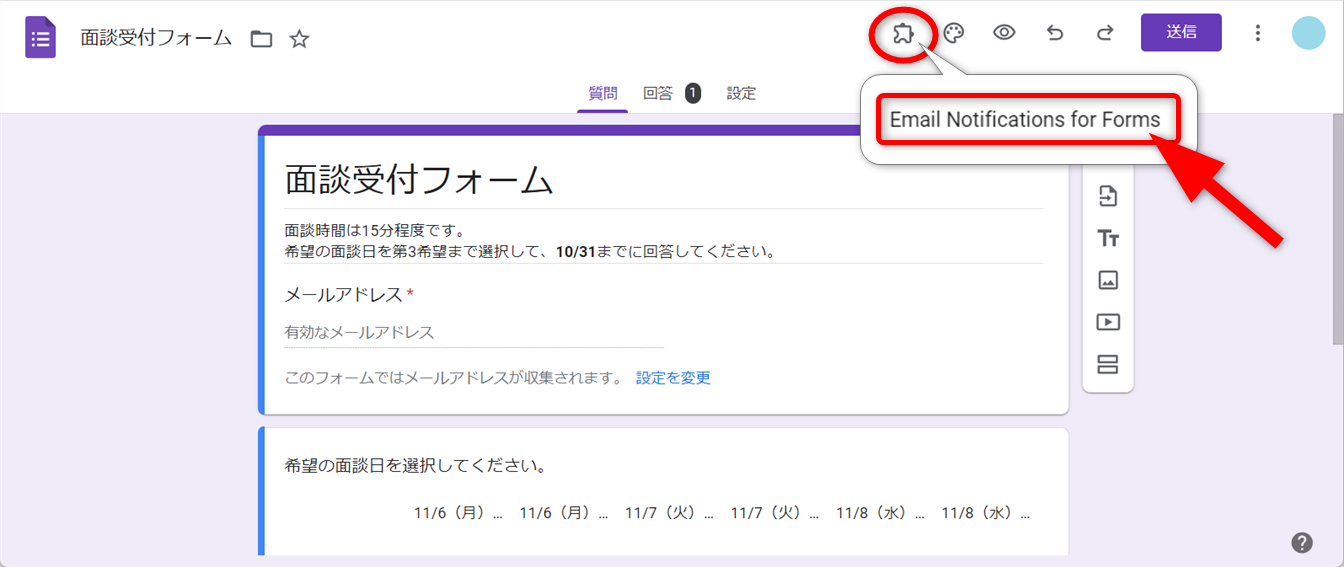Screen dimensions: 1344x567
Task: Click the Google Forms home icon
Action: (41, 39)
